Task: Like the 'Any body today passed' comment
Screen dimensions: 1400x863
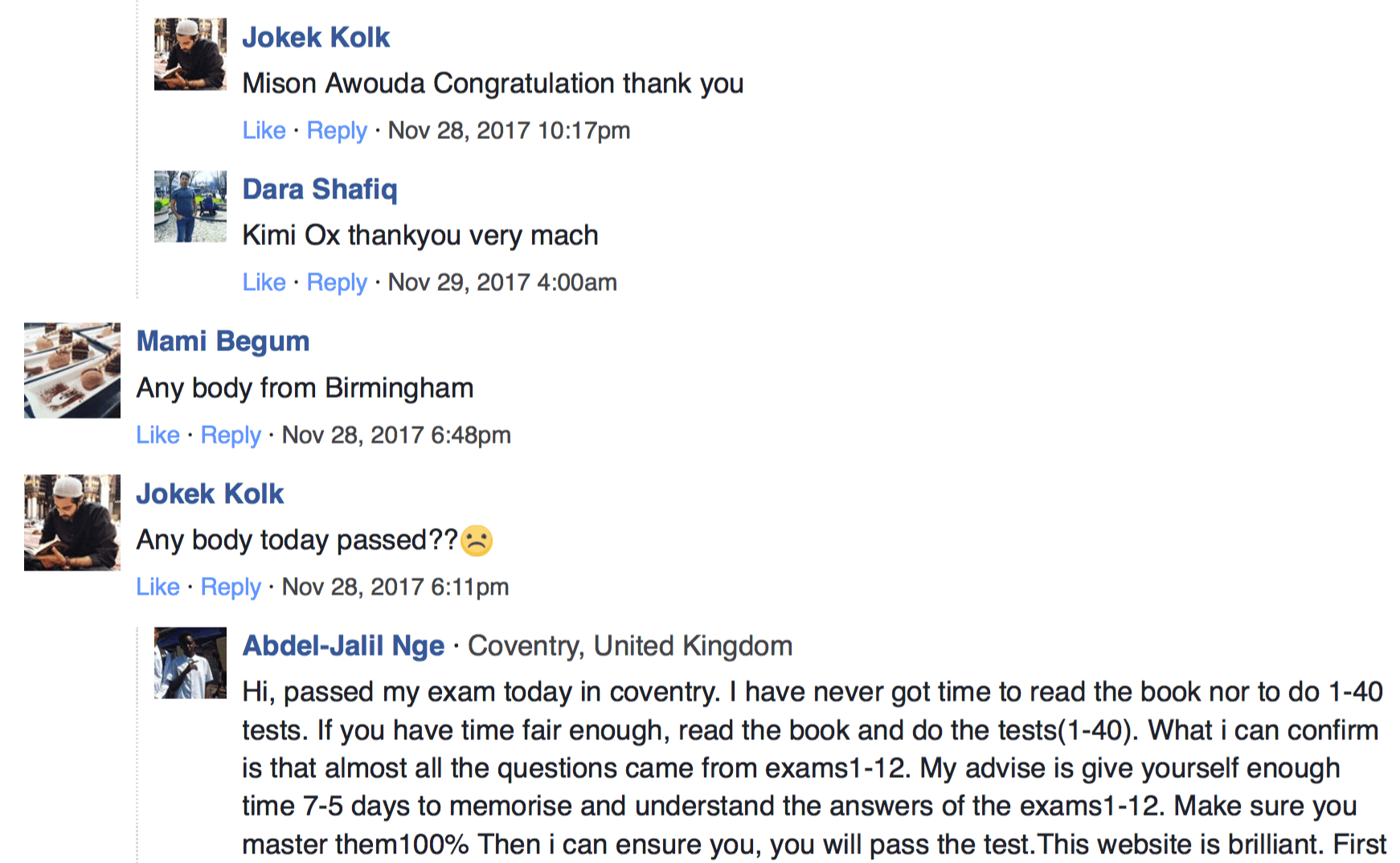Action: coord(158,587)
